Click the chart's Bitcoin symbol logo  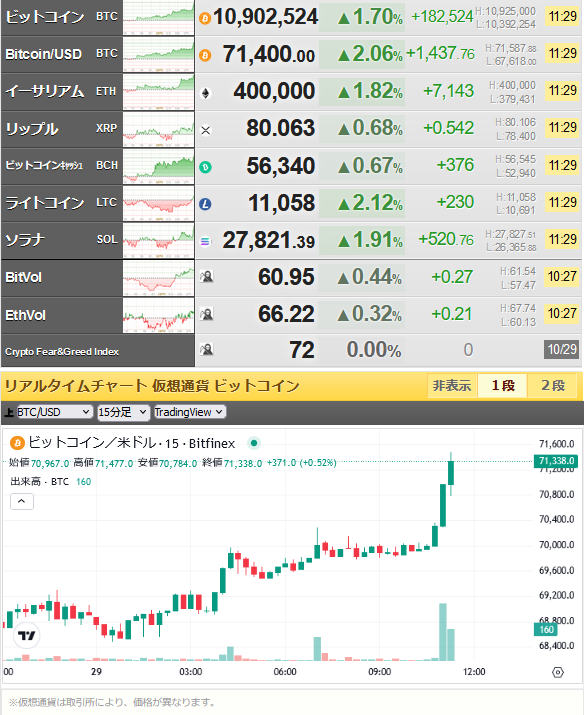(x=17, y=443)
